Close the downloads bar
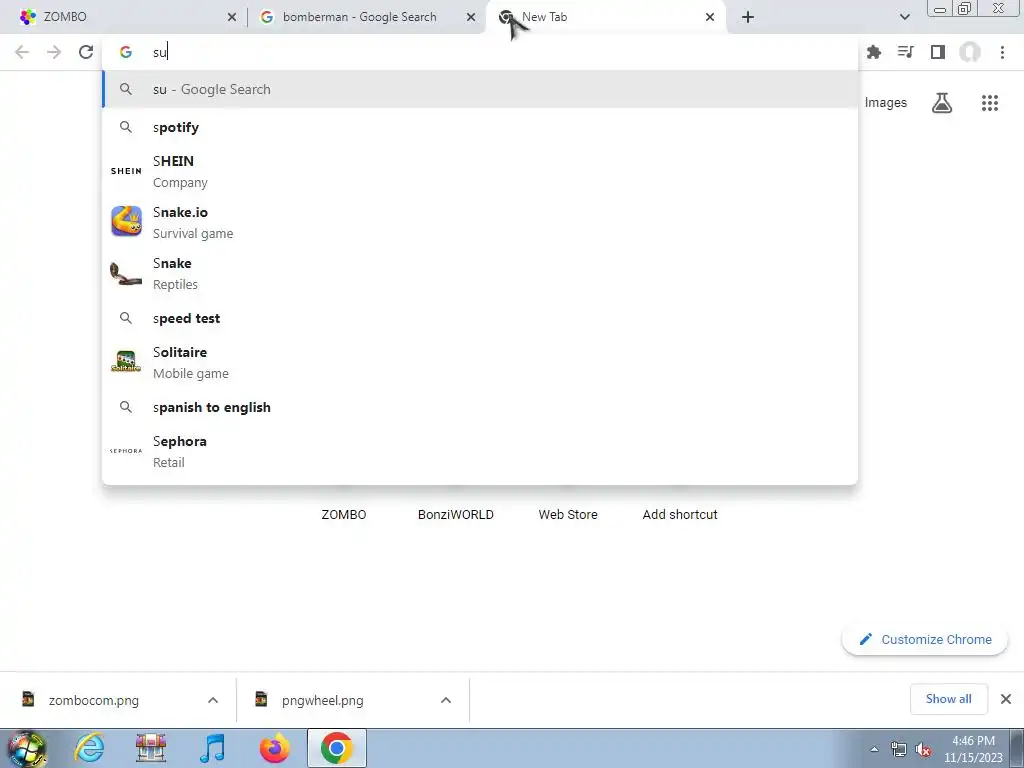 (x=1006, y=699)
